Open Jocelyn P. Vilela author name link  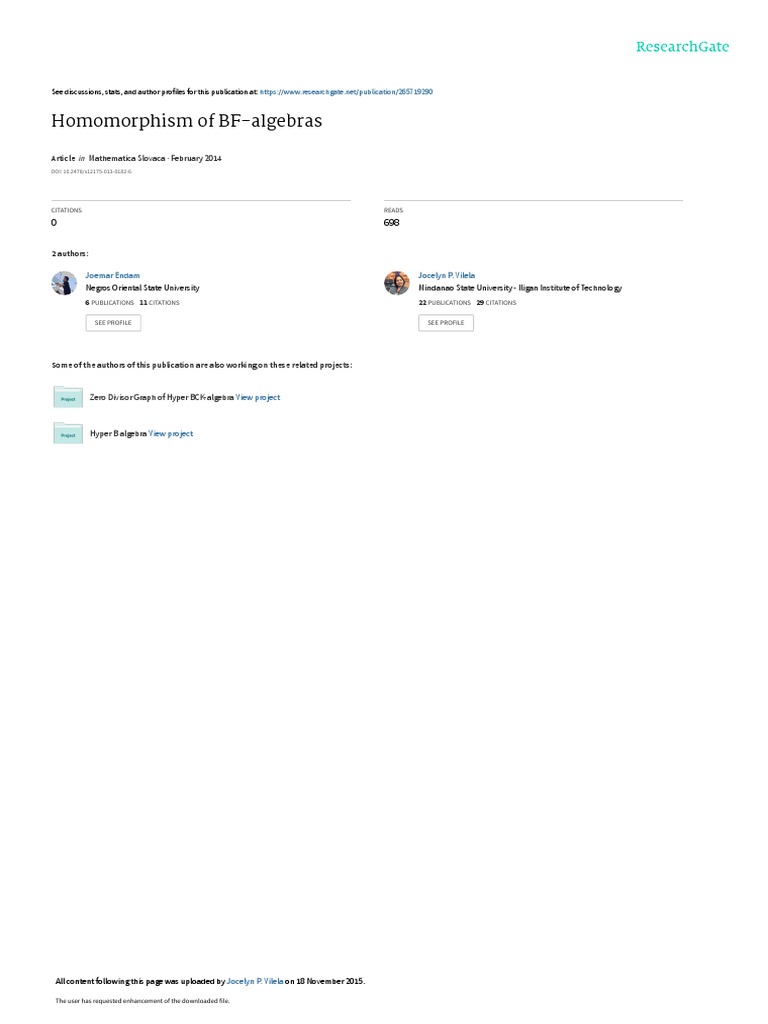447,276
